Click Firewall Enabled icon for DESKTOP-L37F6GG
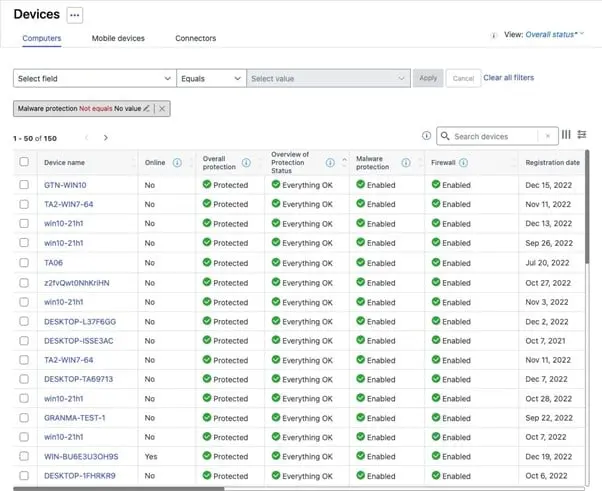 point(436,321)
